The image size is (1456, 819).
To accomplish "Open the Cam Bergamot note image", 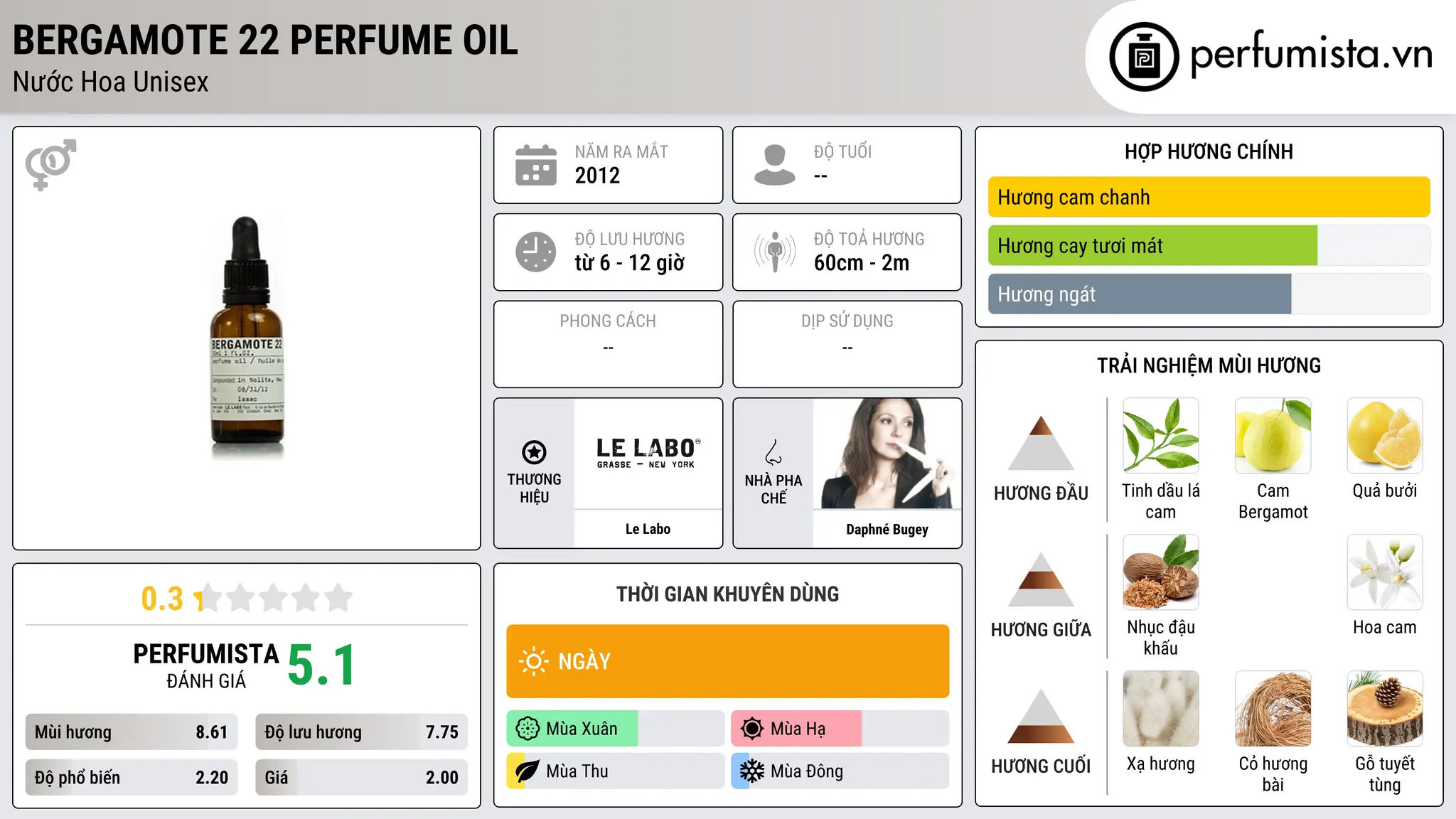I will (1273, 435).
